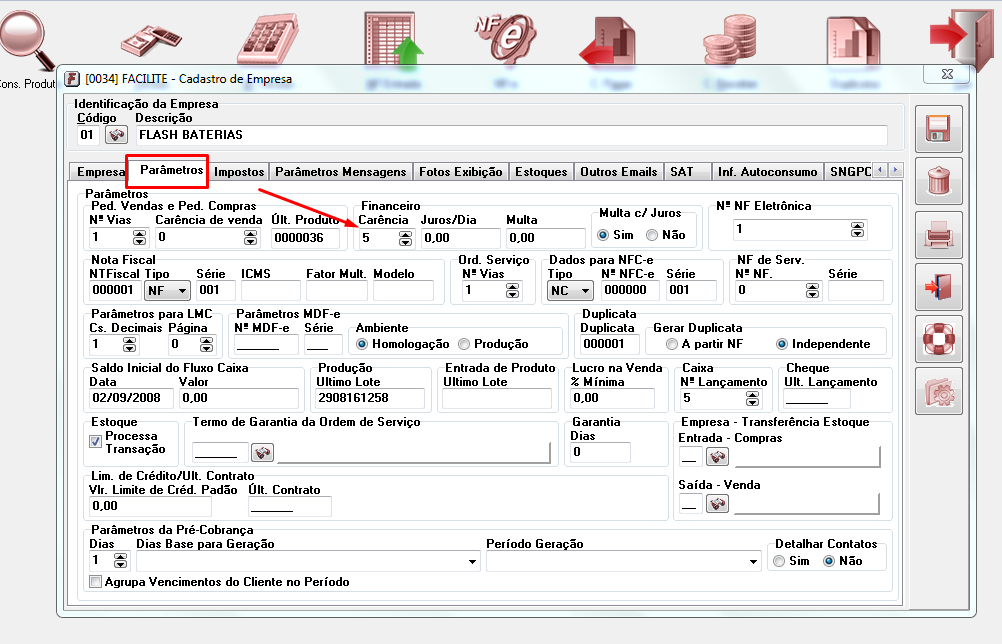Open company code lookup binoculars icon
This screenshot has height=644, width=1002.
tap(116, 134)
